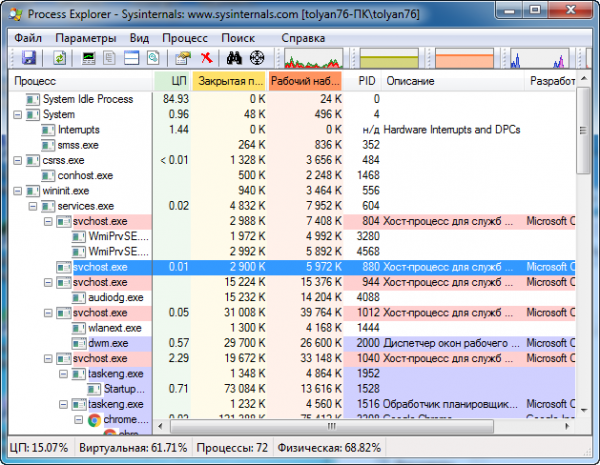Screen dimensions: 600x465
Task: Open the System Information graph icon
Action: point(89,58)
